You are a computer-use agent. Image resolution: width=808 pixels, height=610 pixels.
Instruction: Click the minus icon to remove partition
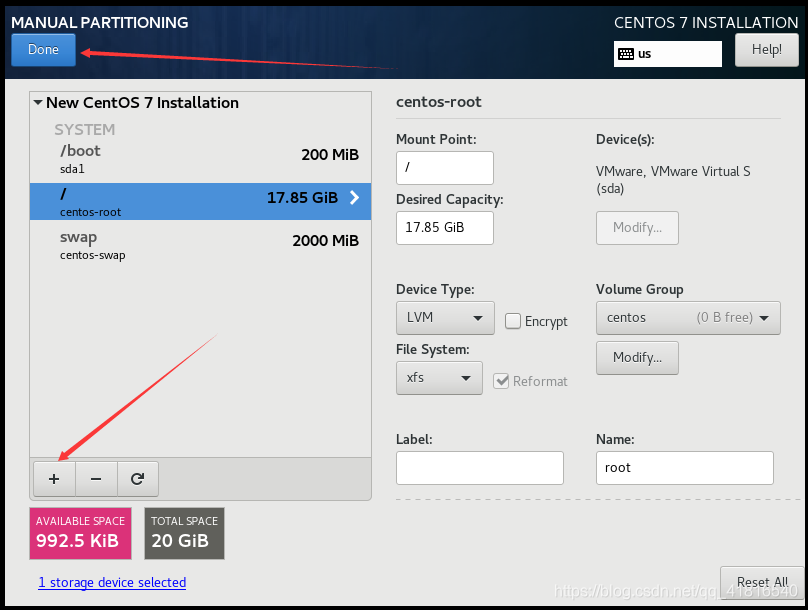(x=96, y=479)
